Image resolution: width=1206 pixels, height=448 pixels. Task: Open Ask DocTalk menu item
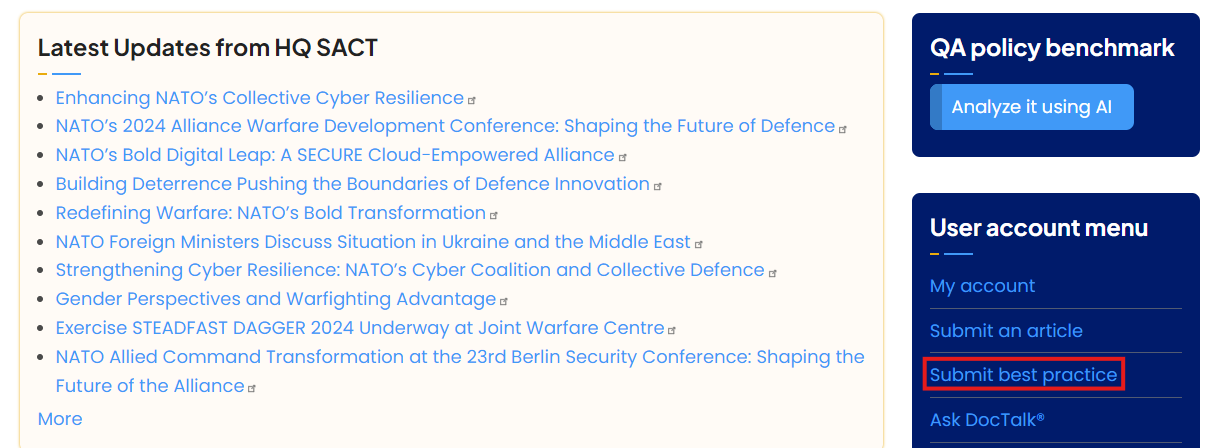(x=987, y=420)
